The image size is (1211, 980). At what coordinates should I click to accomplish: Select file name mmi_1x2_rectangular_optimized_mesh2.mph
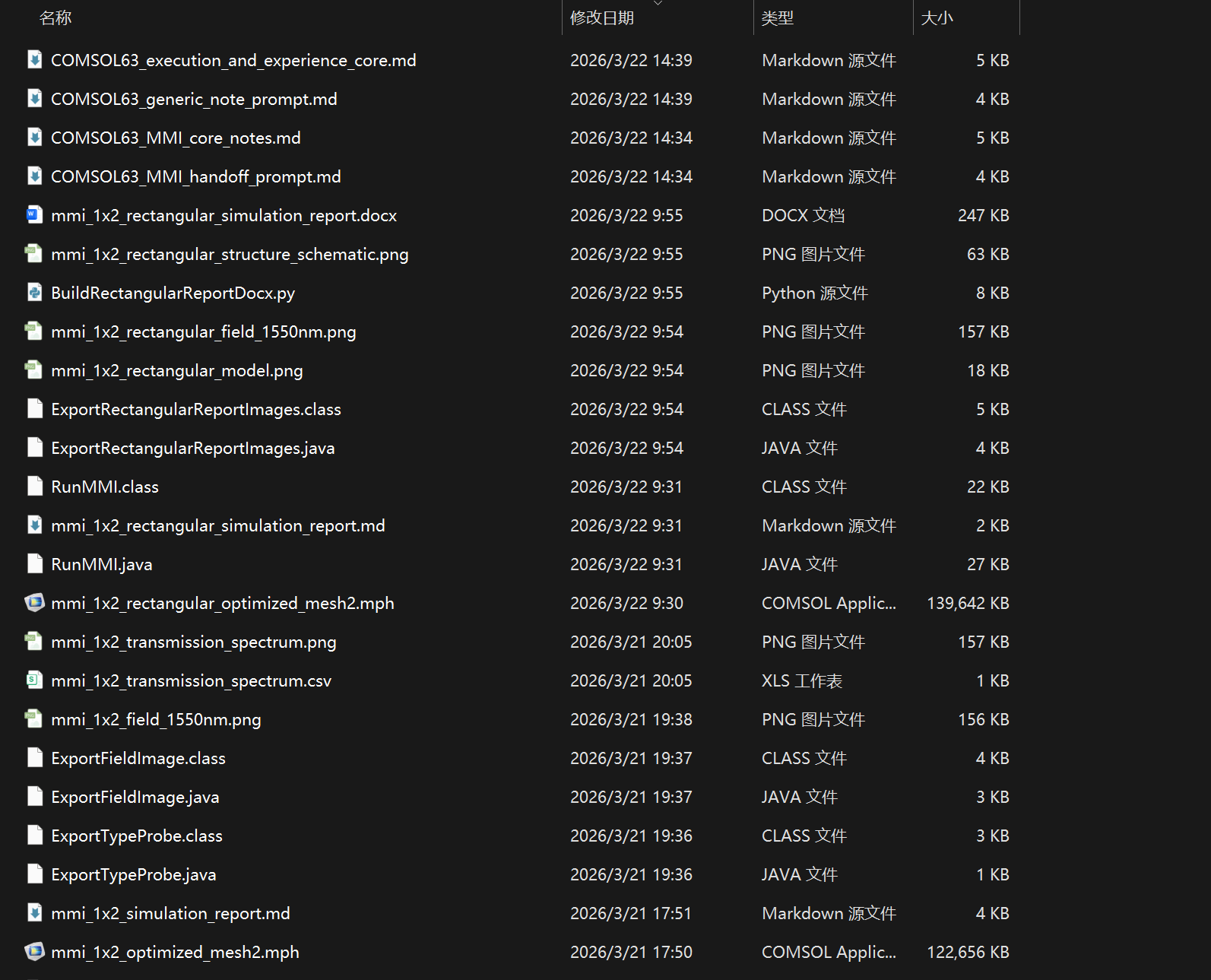coord(223,603)
